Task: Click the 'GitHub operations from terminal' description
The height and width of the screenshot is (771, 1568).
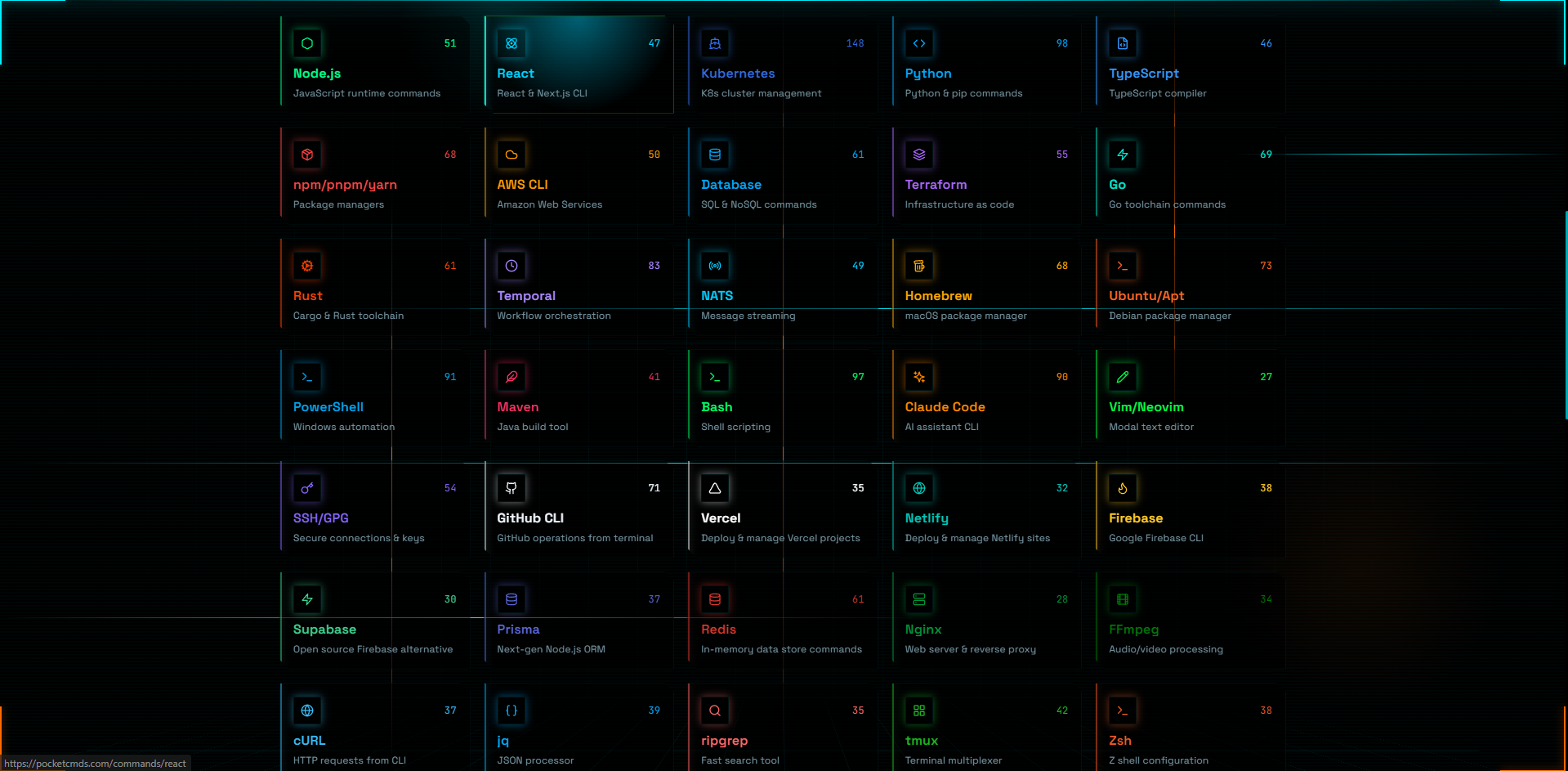Action: coord(575,538)
